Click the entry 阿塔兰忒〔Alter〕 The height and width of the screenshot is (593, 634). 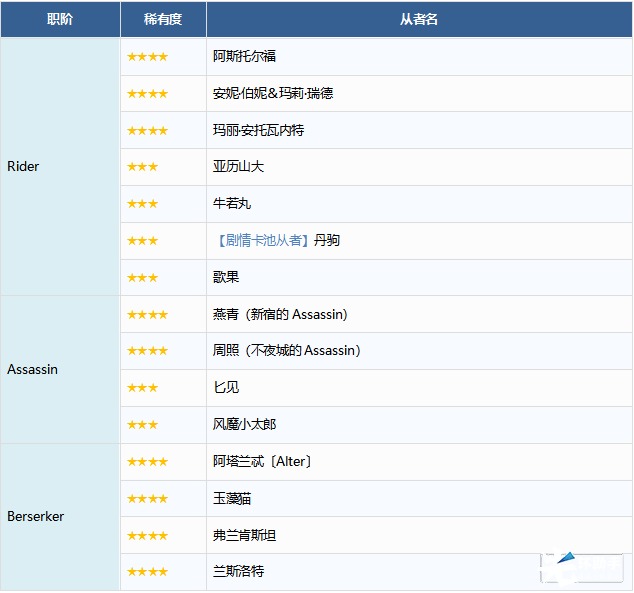[x=263, y=462]
